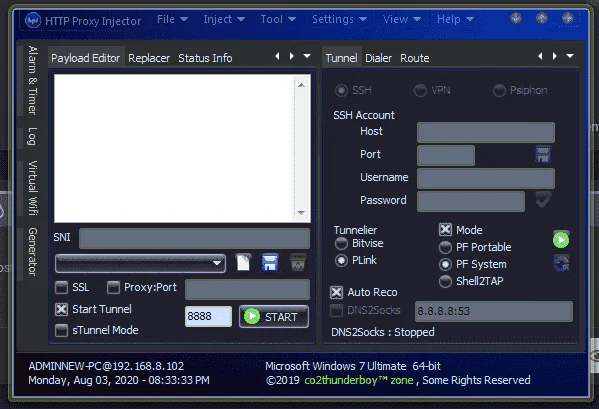Enable the DNS2Socks checkbox
The width and height of the screenshot is (599, 409).
[x=337, y=310]
